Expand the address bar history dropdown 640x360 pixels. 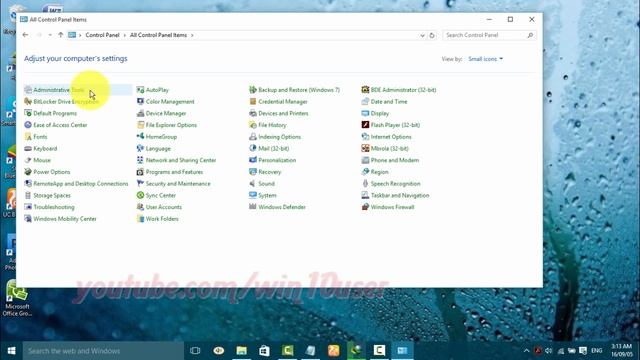click(422, 36)
